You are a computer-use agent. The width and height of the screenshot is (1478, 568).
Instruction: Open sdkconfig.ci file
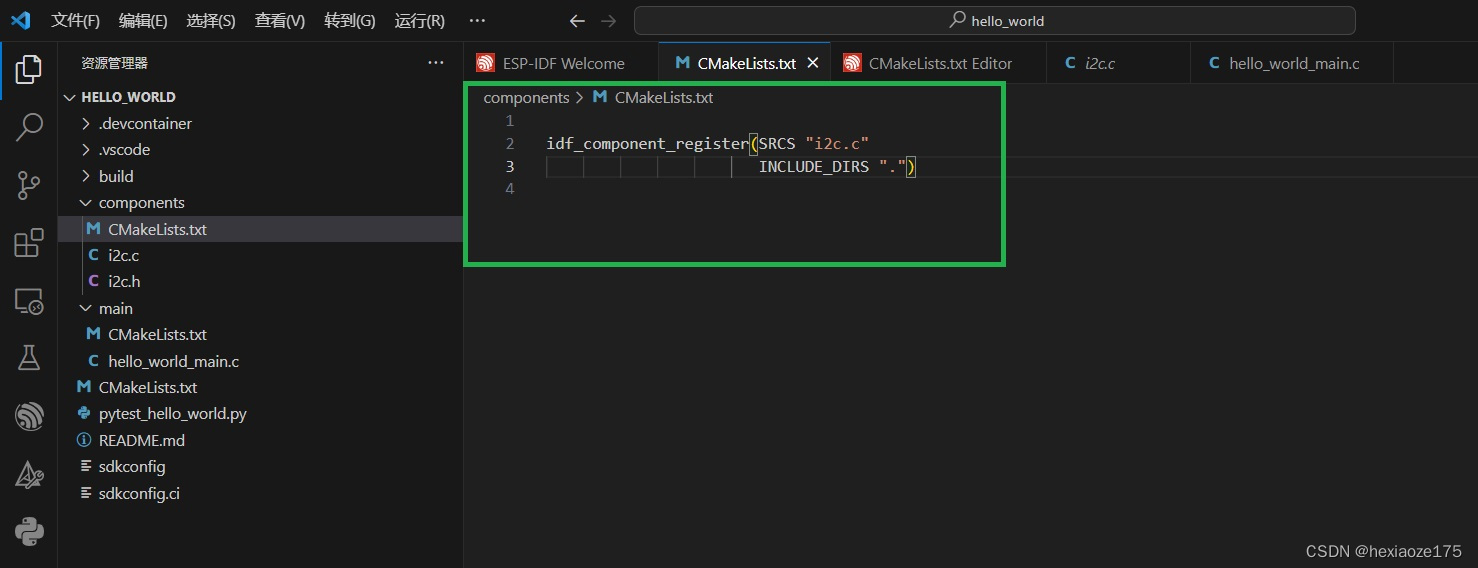(x=260, y=493)
